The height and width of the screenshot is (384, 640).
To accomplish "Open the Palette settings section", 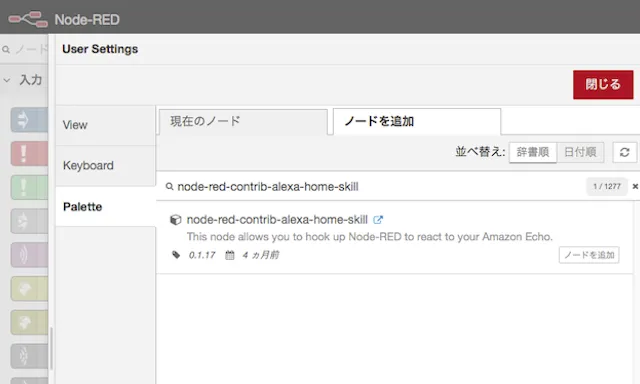I will 106,206.
